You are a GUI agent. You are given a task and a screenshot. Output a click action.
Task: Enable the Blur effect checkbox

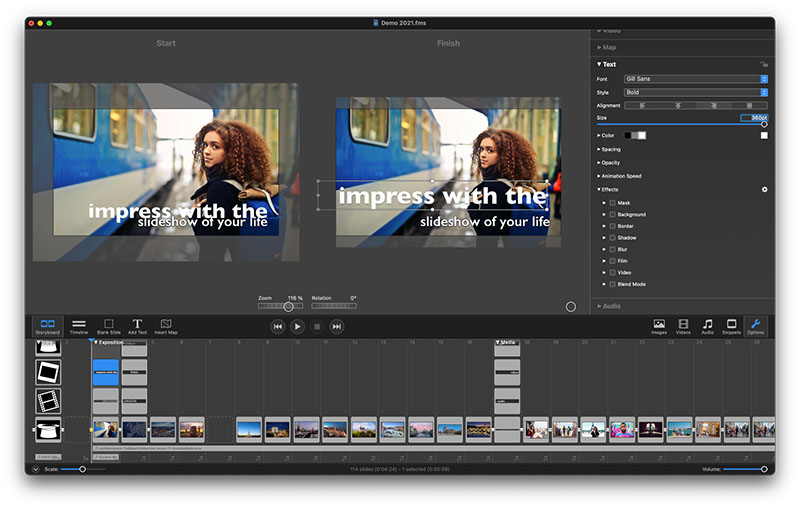[x=612, y=249]
